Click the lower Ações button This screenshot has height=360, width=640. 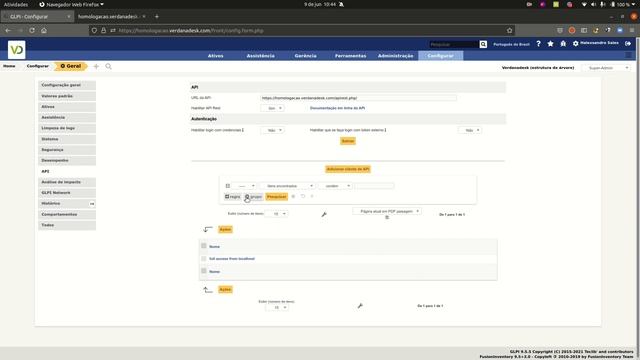[x=225, y=289]
